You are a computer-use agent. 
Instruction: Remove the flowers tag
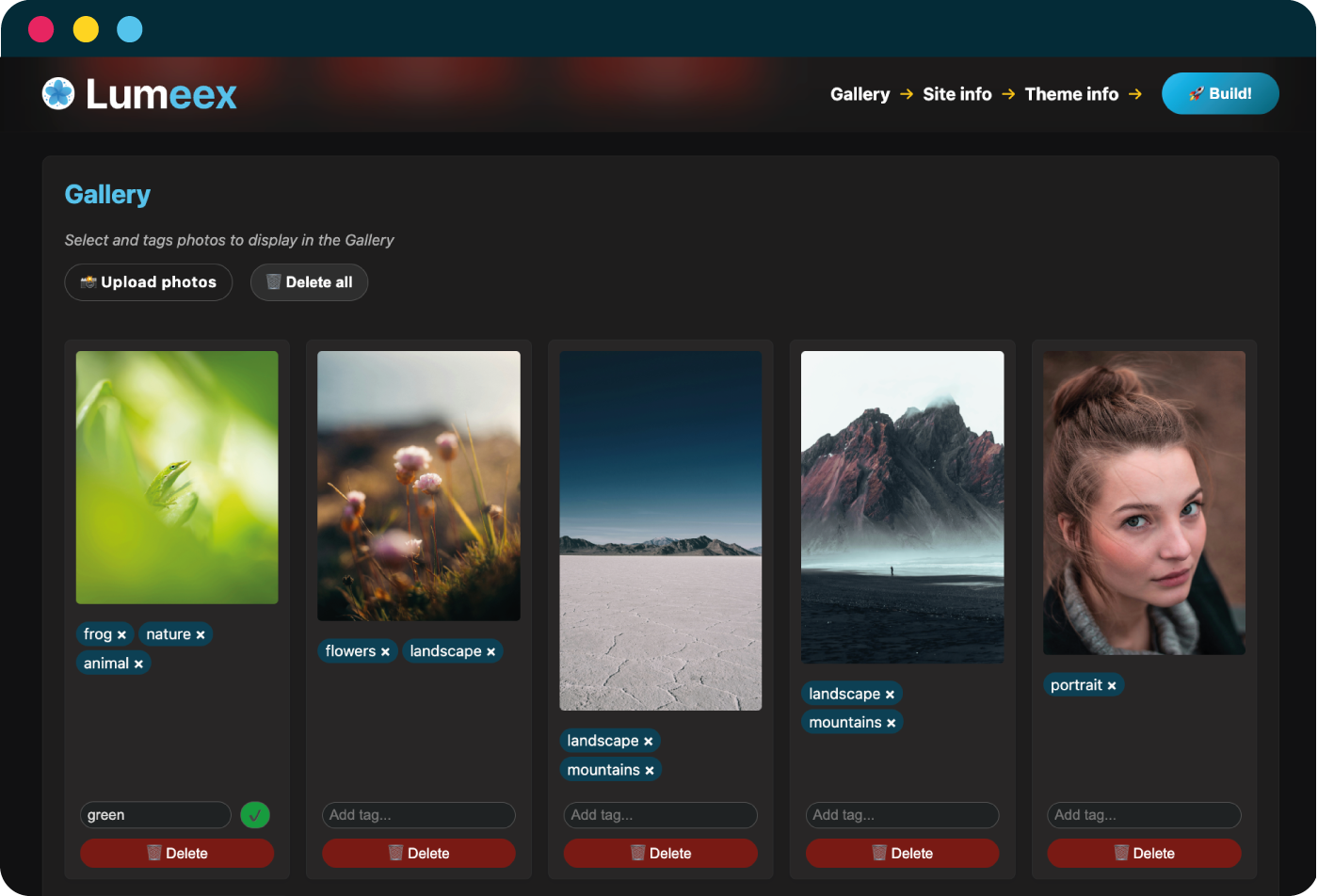pos(385,652)
